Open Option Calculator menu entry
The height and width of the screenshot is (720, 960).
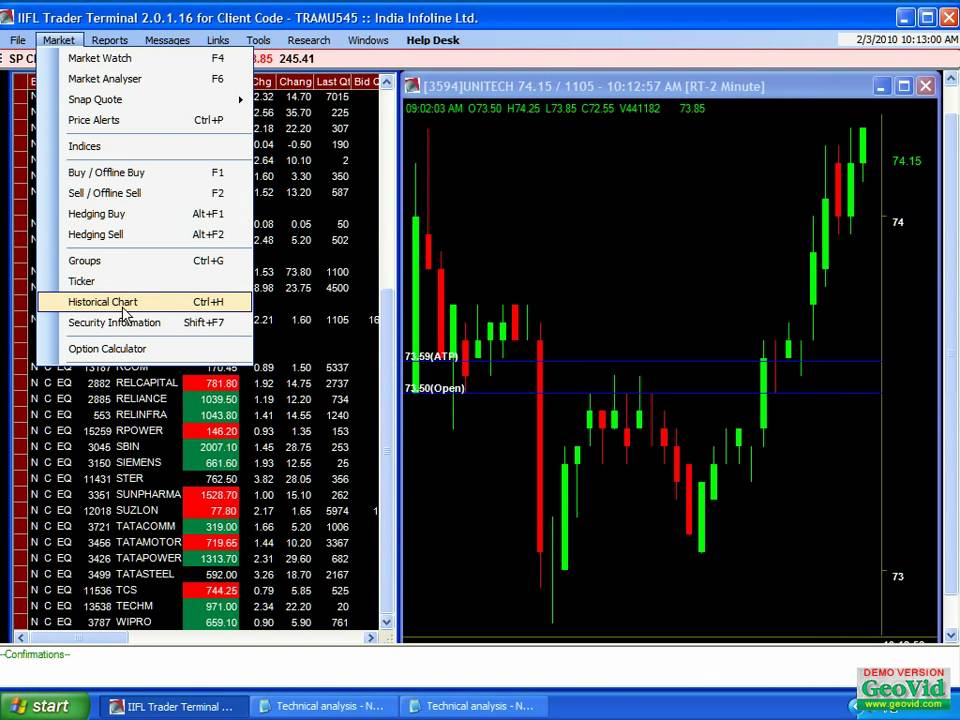click(x=145, y=349)
